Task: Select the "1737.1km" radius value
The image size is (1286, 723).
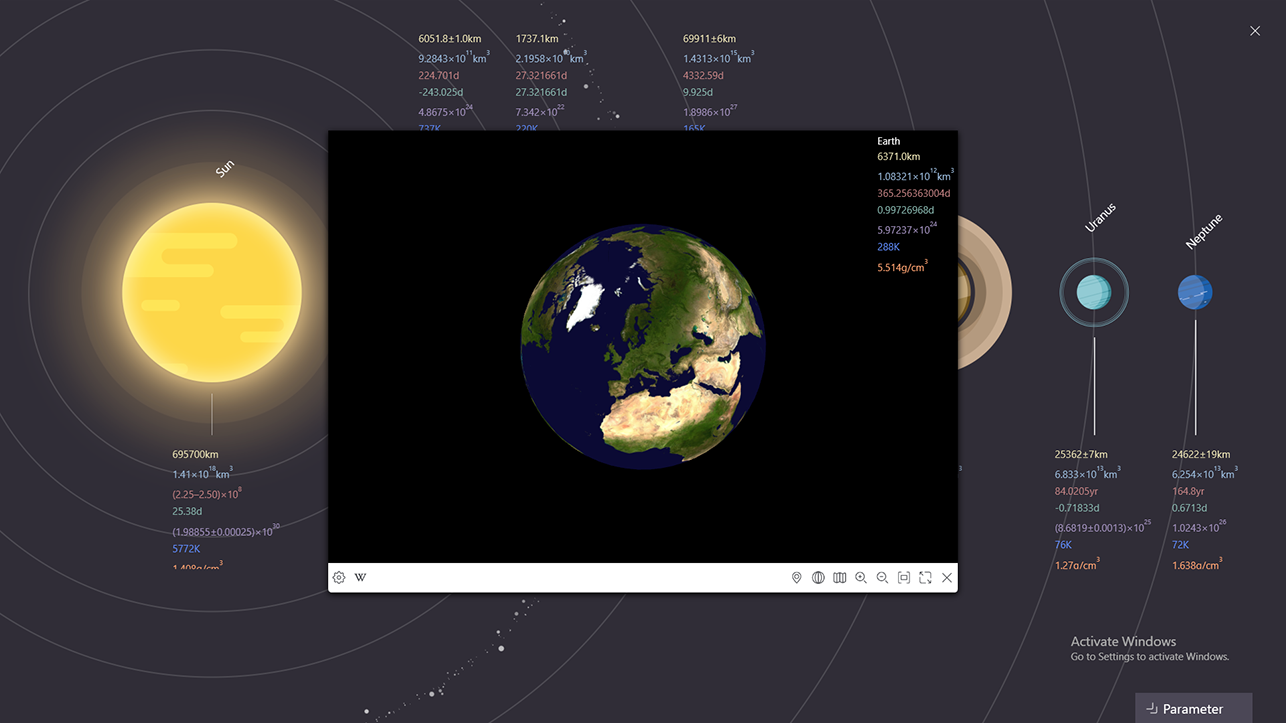Action: 537,39
